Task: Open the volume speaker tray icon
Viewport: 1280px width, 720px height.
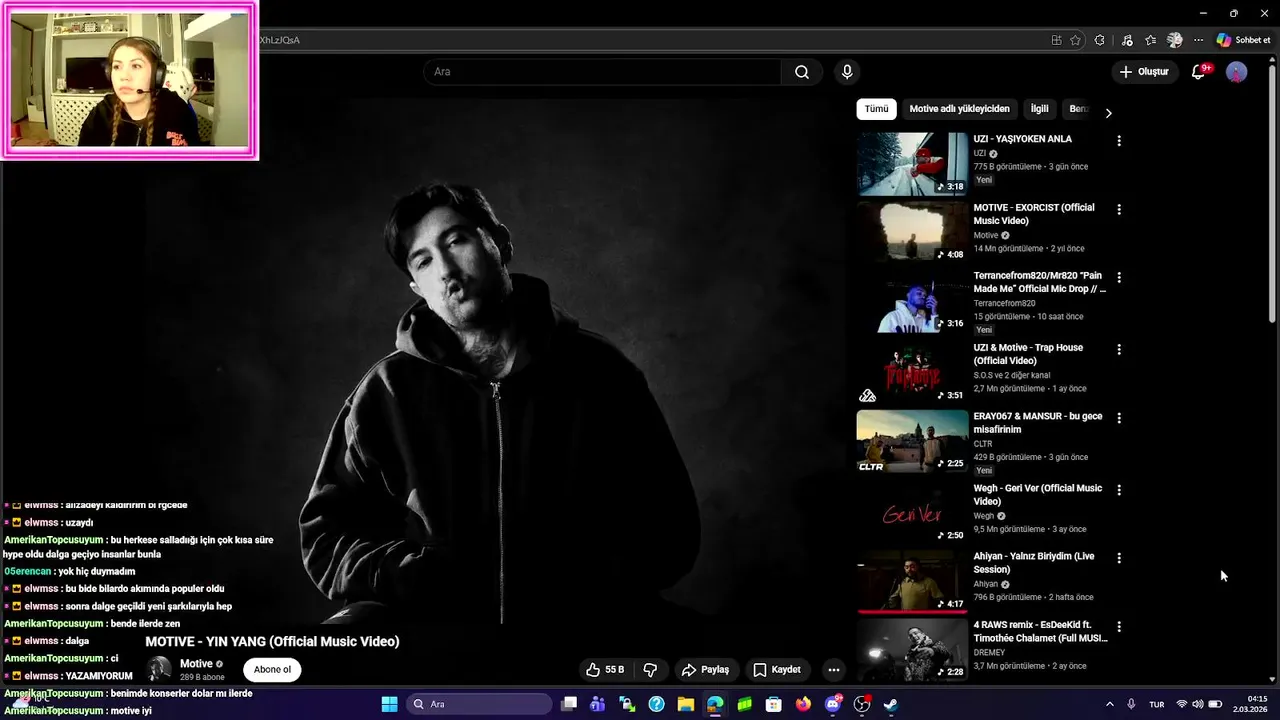Action: (1198, 704)
